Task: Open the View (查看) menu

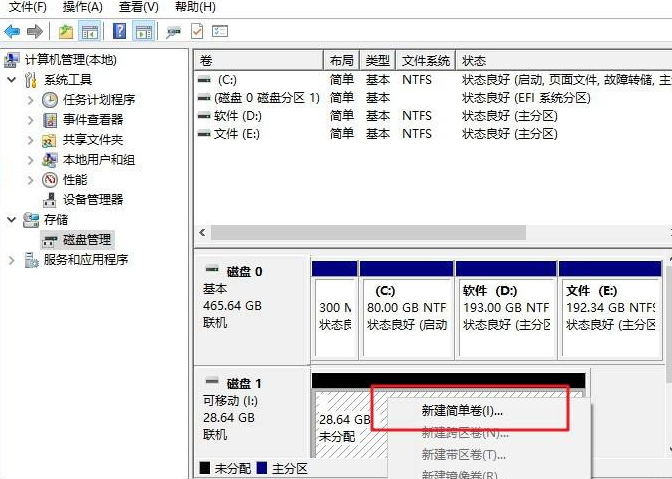Action: click(138, 7)
